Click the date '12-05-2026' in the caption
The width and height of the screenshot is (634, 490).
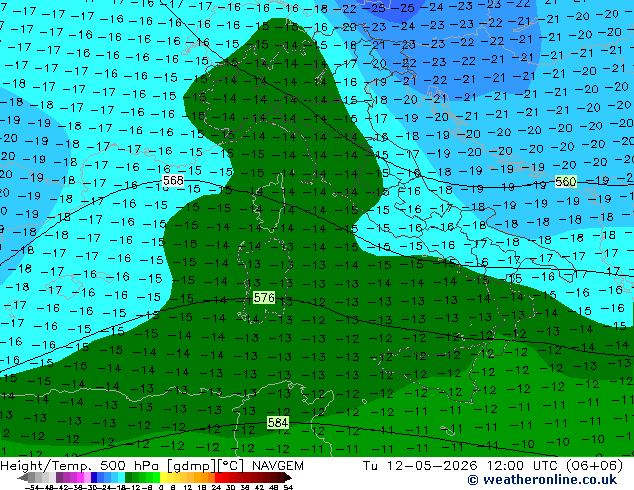pos(432,466)
